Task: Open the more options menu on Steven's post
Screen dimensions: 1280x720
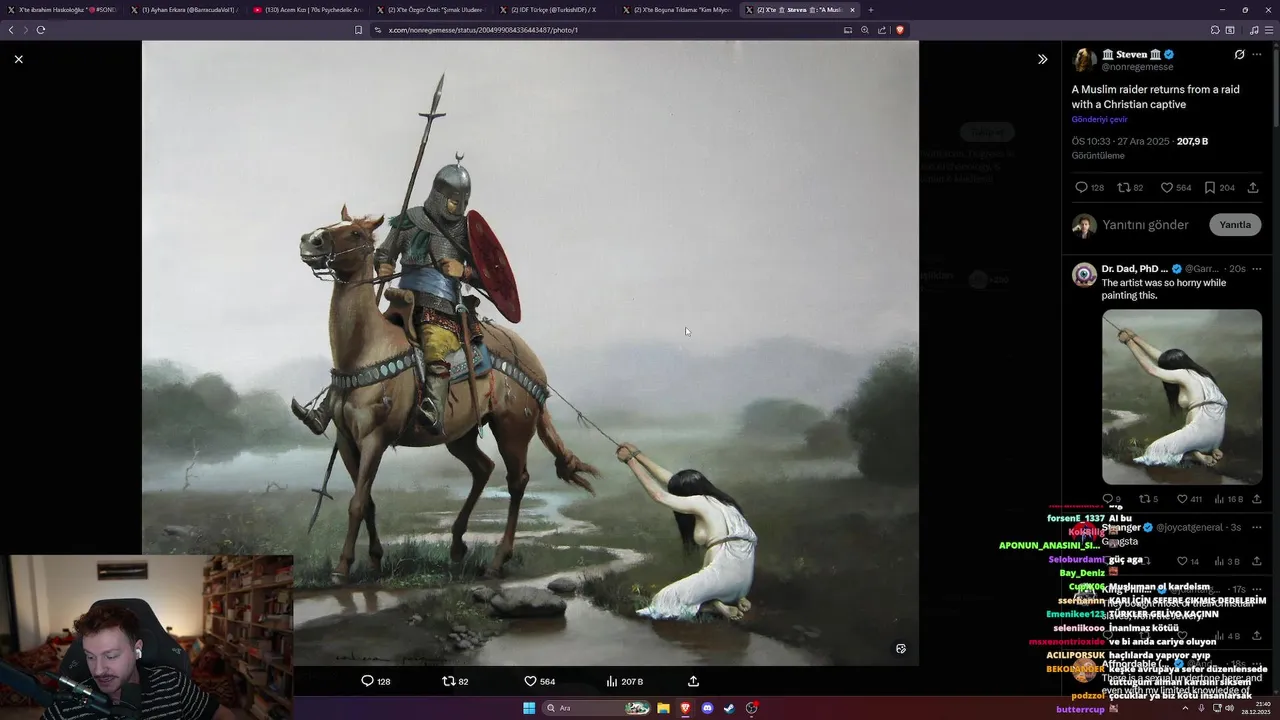Action: point(1257,54)
